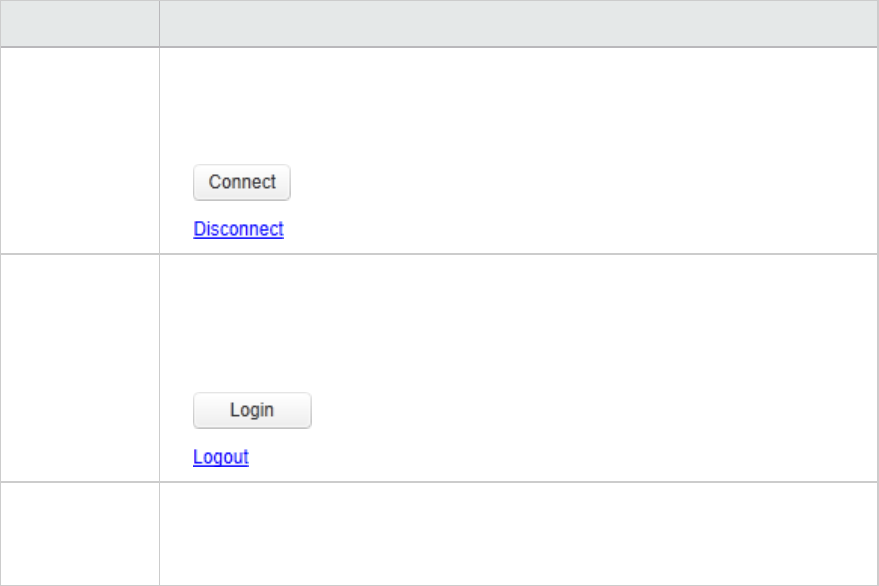Image resolution: width=879 pixels, height=586 pixels.
Task: Select the wide gray header cell
Action: 519,24
